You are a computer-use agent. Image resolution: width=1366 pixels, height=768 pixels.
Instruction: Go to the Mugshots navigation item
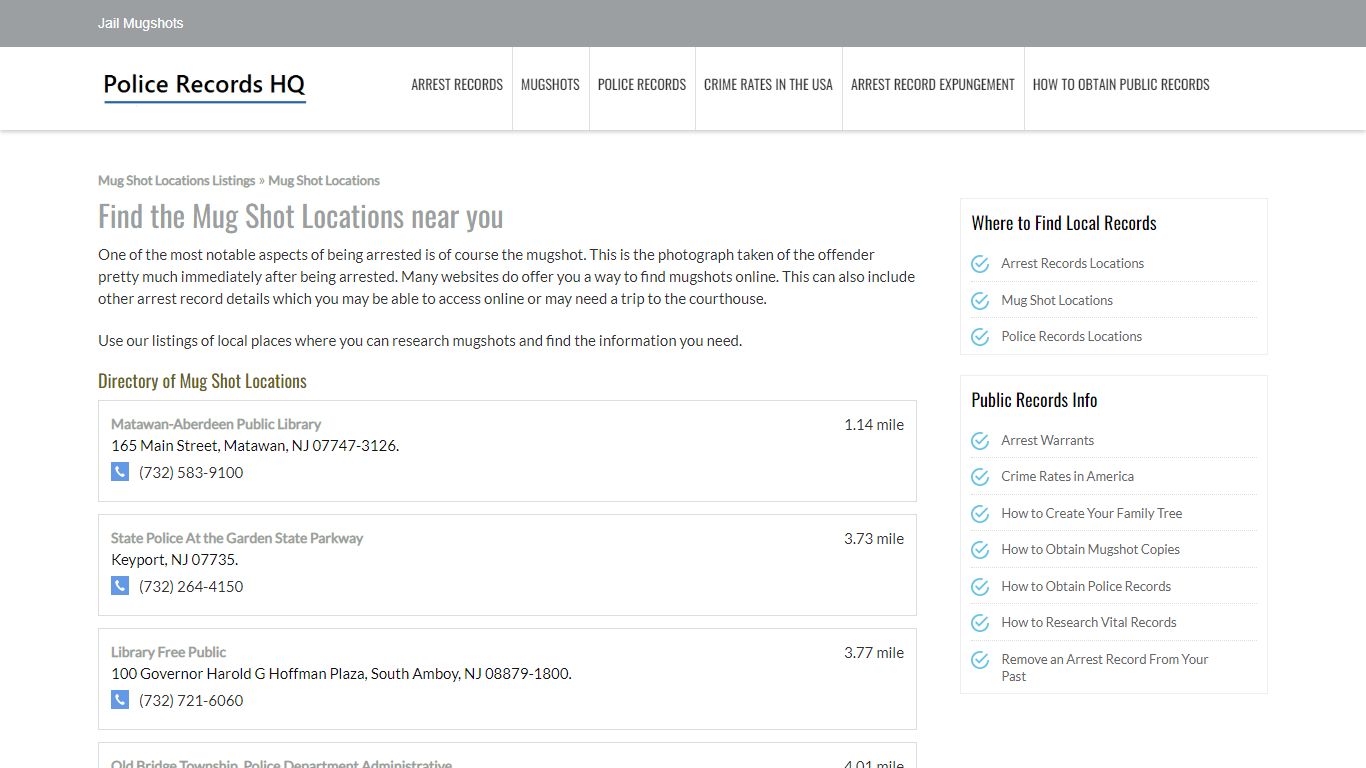(x=550, y=85)
